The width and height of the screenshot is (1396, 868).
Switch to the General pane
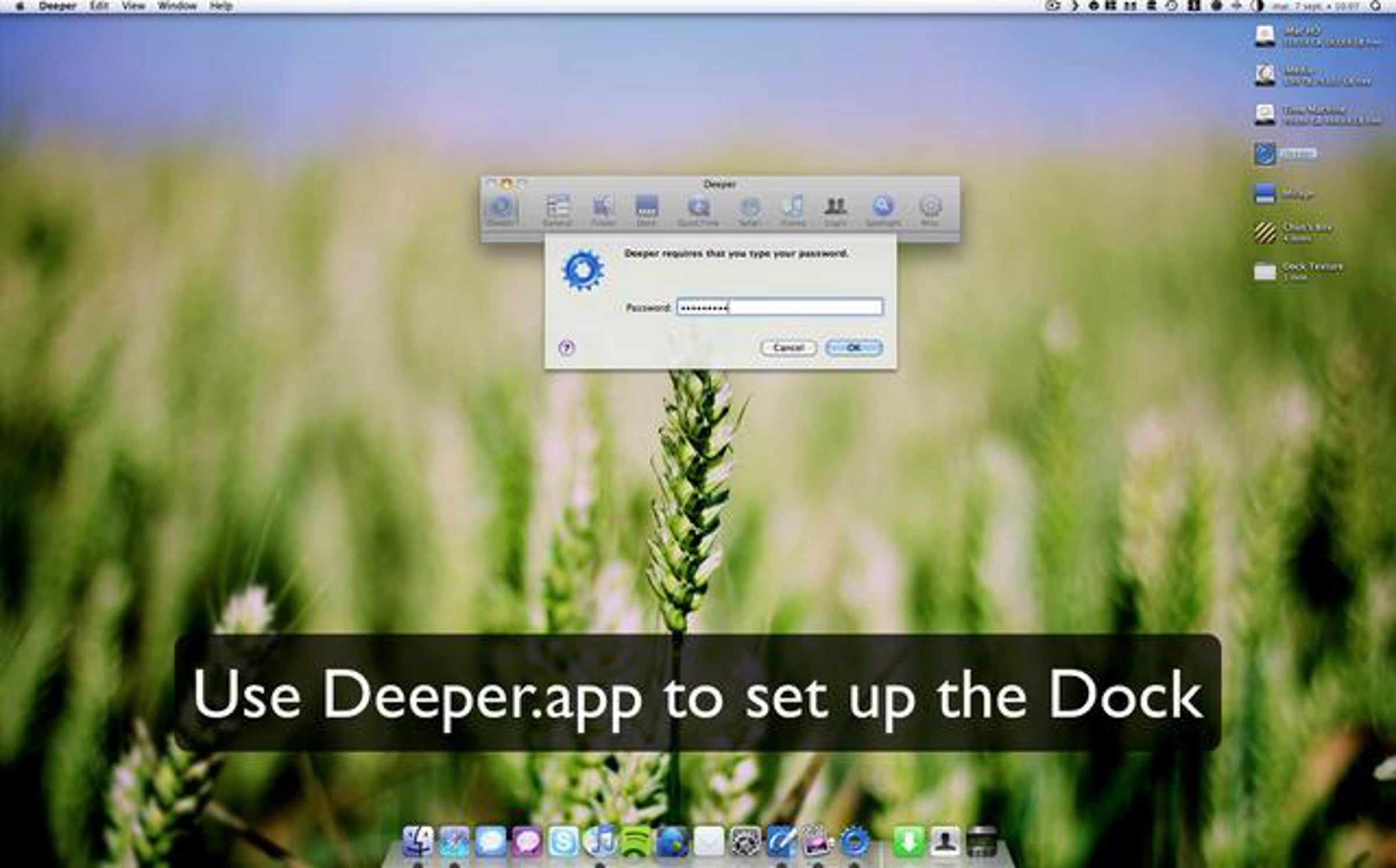[x=557, y=210]
